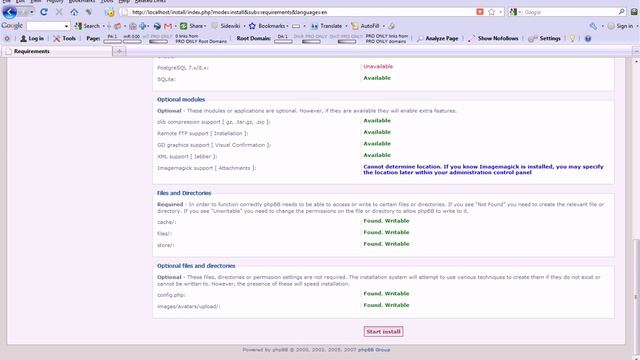This screenshot has height=360, width=640.
Task: Click the Analyze Page magnifier button
Action: [438, 38]
